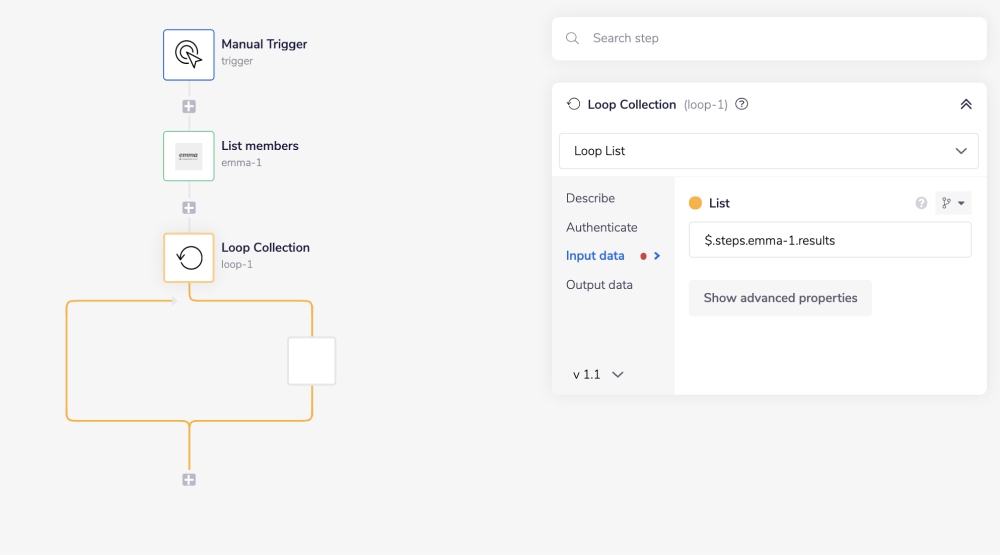Select the emma List members step icon
The height and width of the screenshot is (555, 1000).
188,156
